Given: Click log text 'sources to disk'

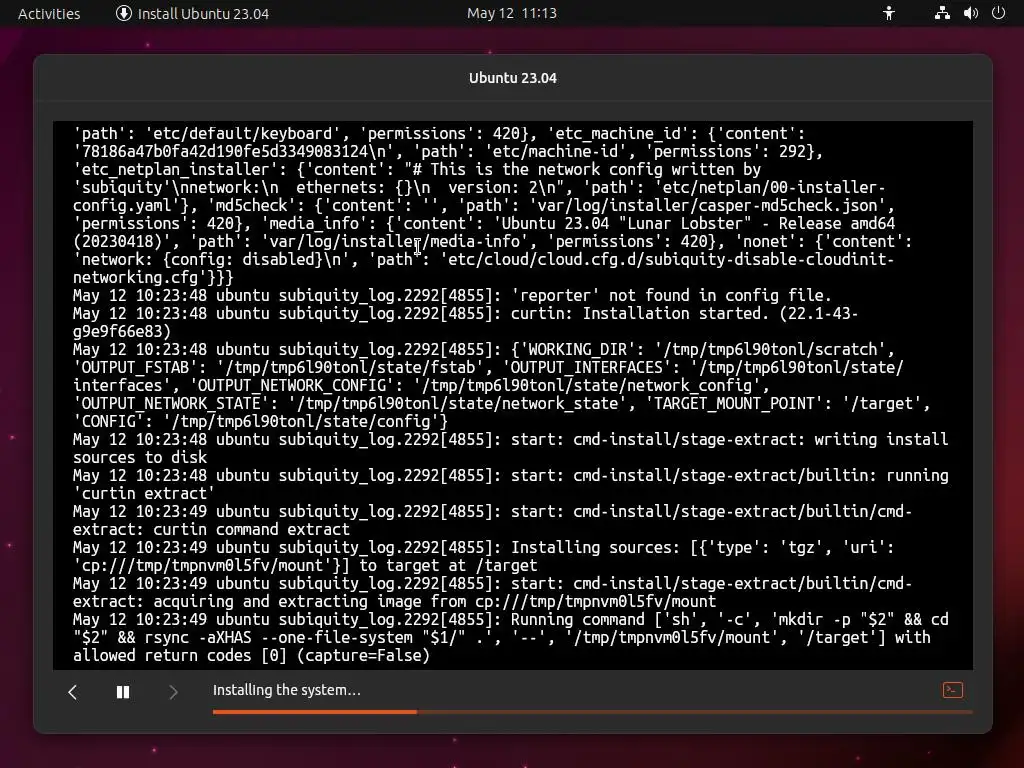Looking at the screenshot, I should click(x=140, y=458).
